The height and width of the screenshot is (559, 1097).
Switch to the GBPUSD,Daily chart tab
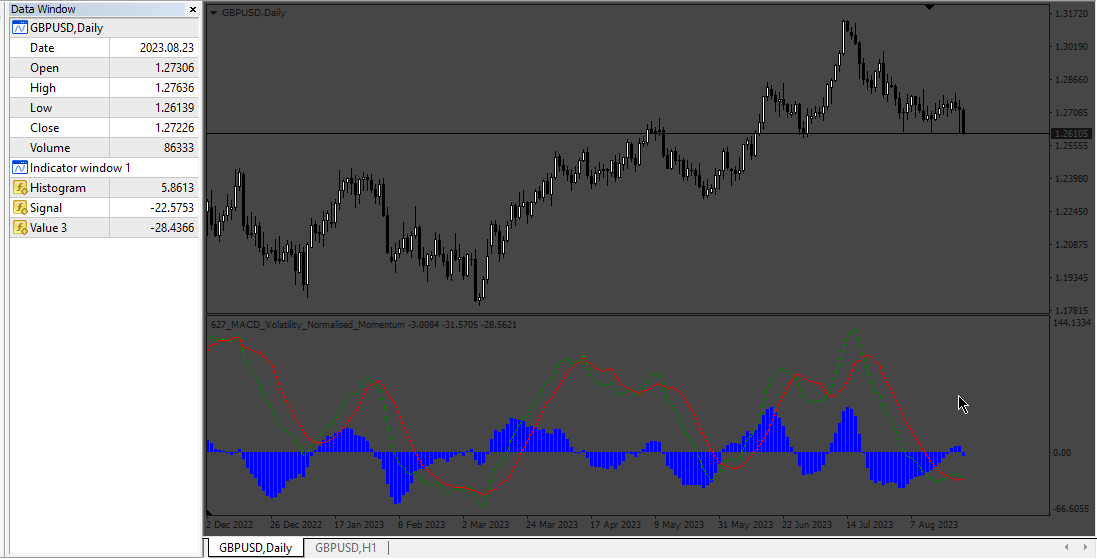point(255,548)
